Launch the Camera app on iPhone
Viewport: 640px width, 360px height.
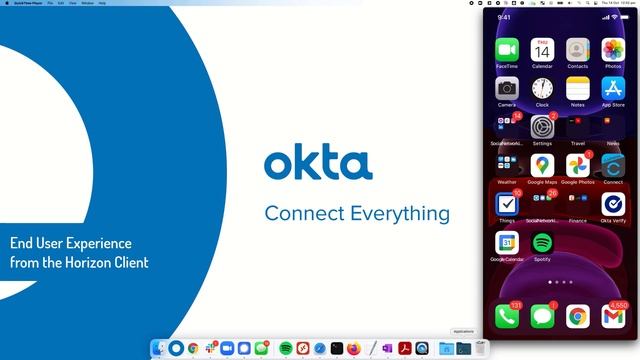point(507,89)
